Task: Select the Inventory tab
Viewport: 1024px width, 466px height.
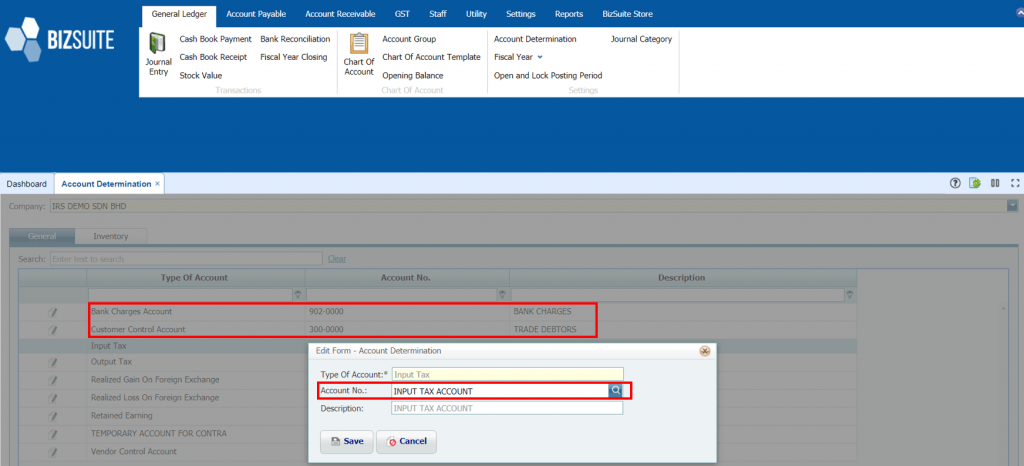Action: [110, 236]
